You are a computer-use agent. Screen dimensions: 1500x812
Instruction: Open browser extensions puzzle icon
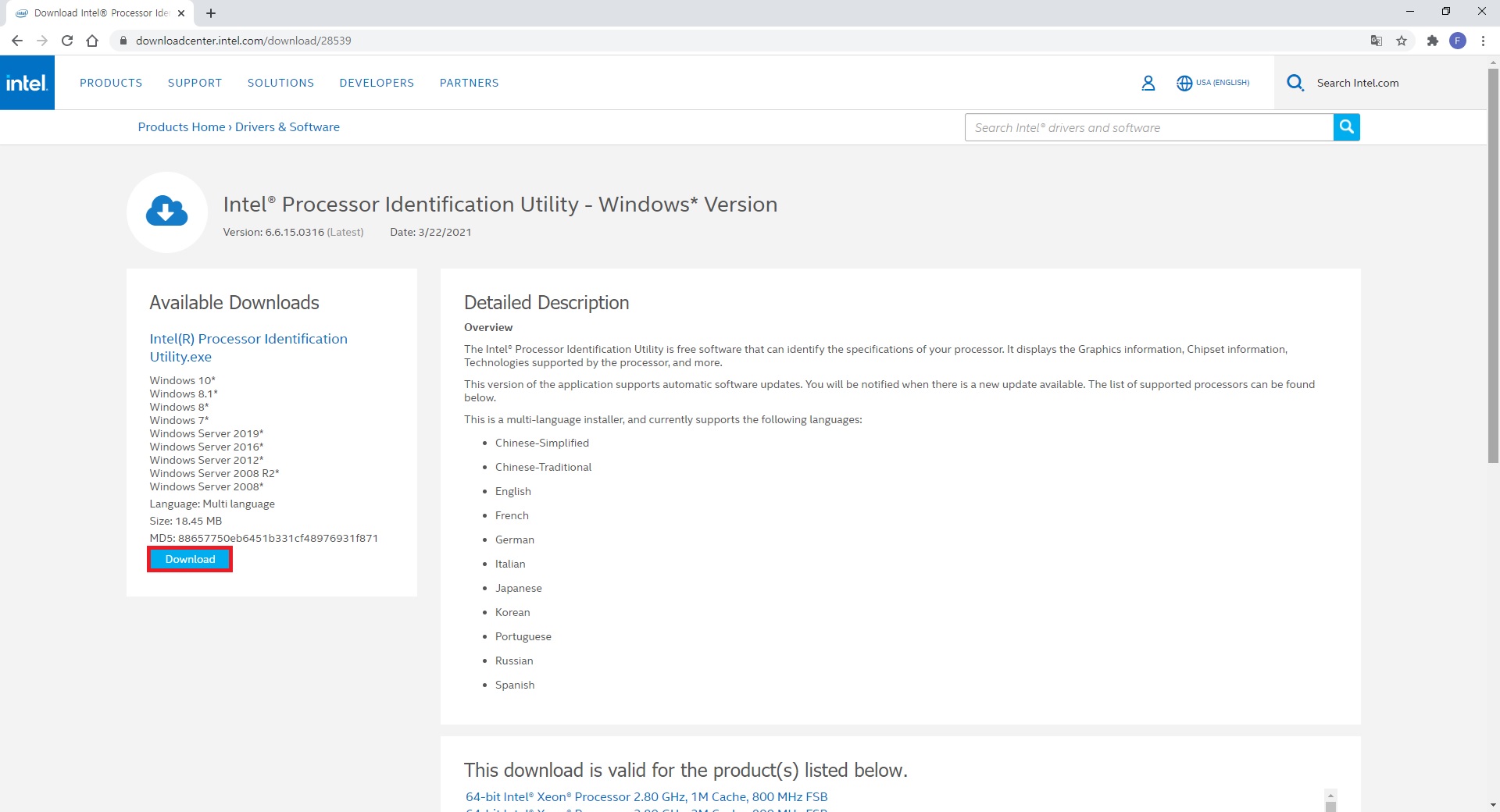point(1432,41)
